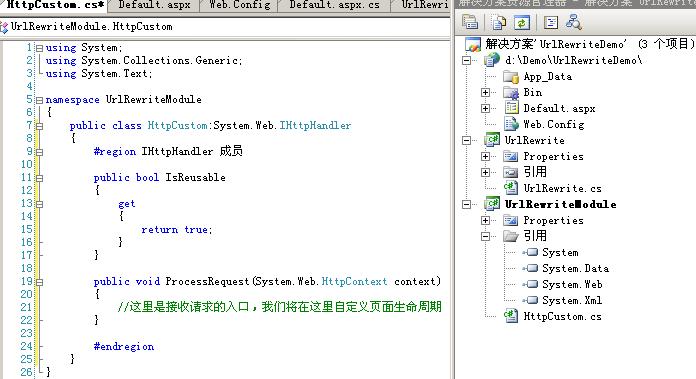Click the #endregion directive on line 24
The height and width of the screenshot is (379, 696).
[123, 346]
